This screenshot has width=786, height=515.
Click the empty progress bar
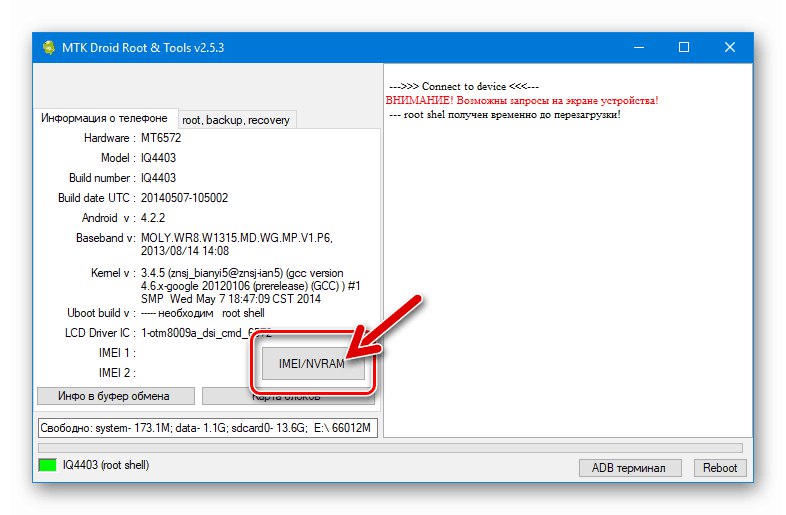[390, 447]
